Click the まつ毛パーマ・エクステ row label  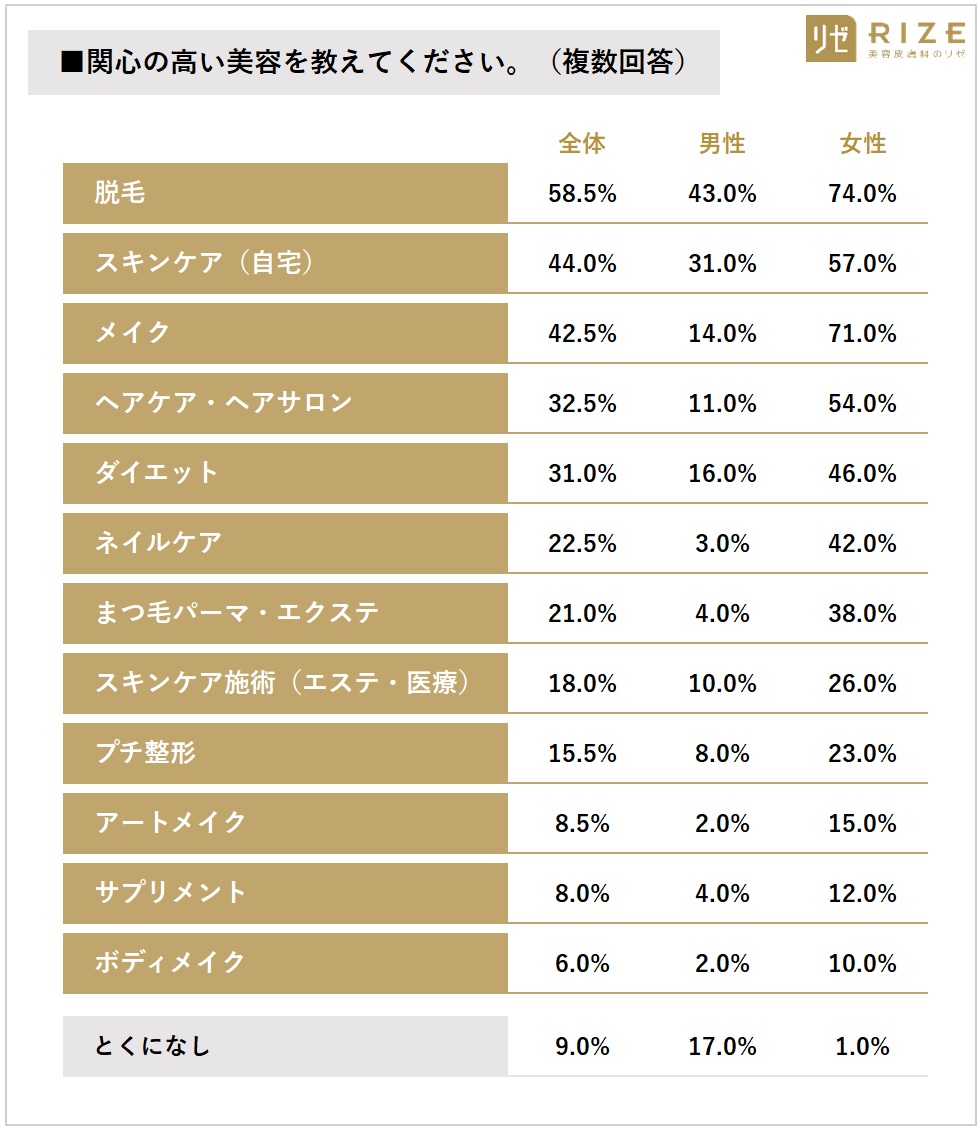237,614
